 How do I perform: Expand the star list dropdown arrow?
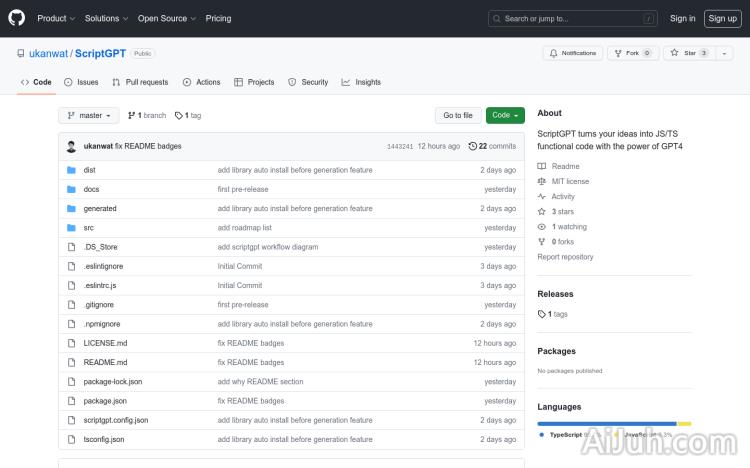pos(725,53)
